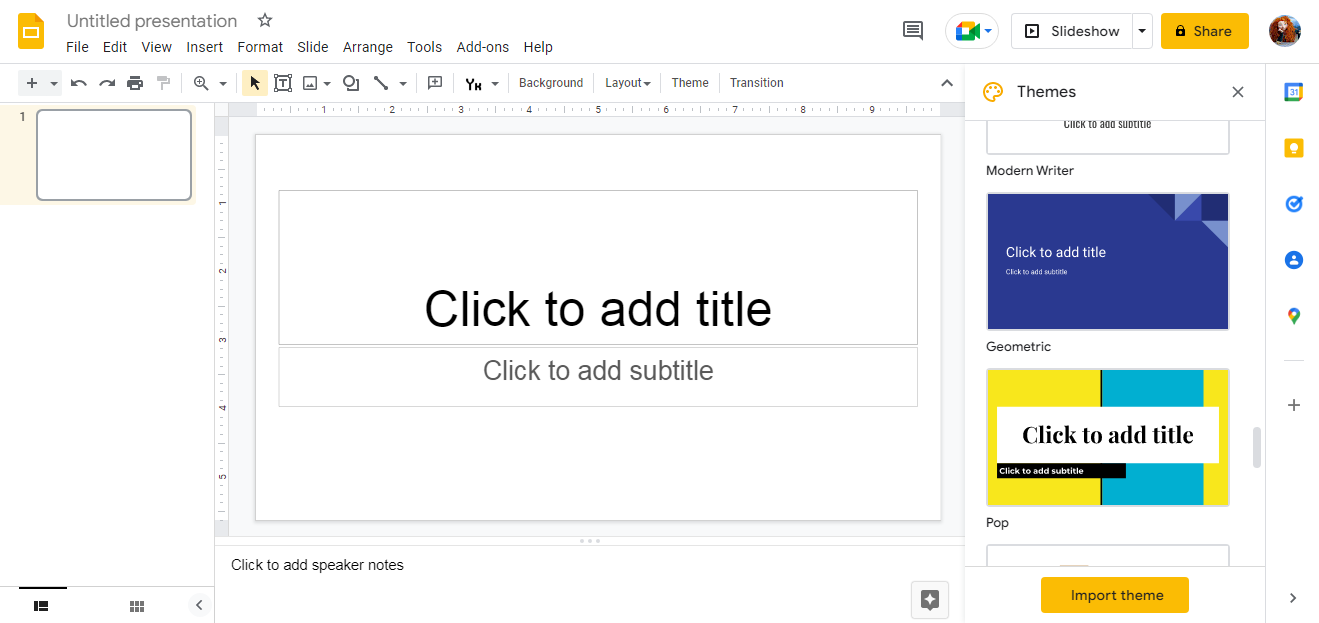Undo the last action
Screen dimensions: 1319x623
(79, 83)
